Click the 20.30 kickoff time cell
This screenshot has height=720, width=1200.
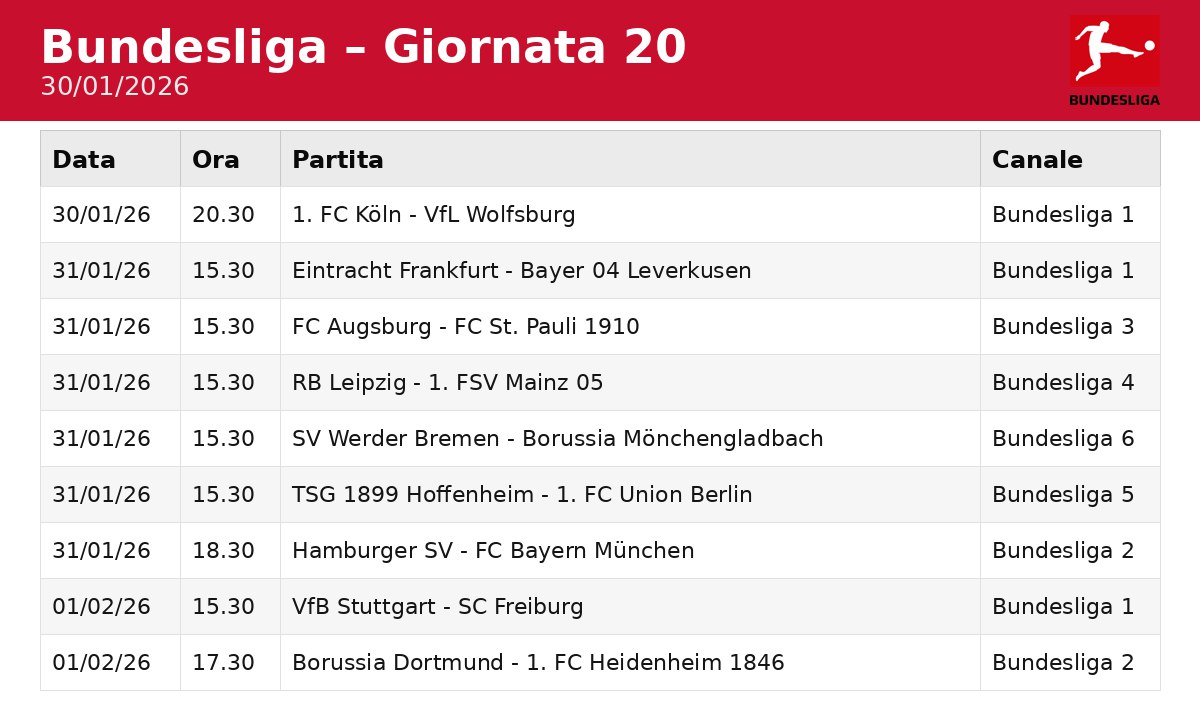230,215
